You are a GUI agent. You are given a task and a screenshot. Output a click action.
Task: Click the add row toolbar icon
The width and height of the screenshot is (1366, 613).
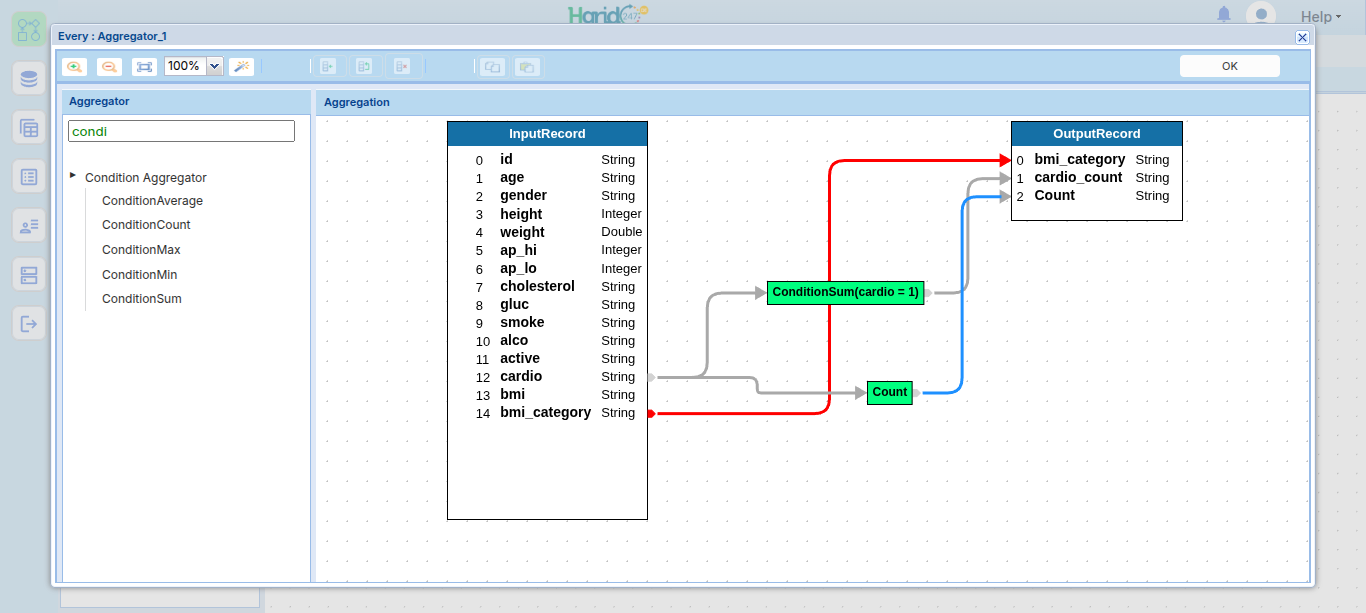(328, 67)
